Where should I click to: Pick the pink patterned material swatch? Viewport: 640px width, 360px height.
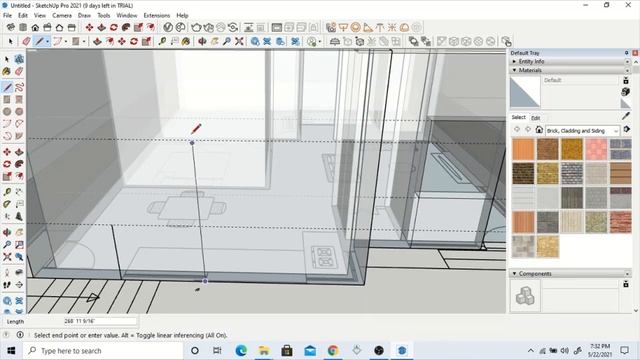point(596,149)
